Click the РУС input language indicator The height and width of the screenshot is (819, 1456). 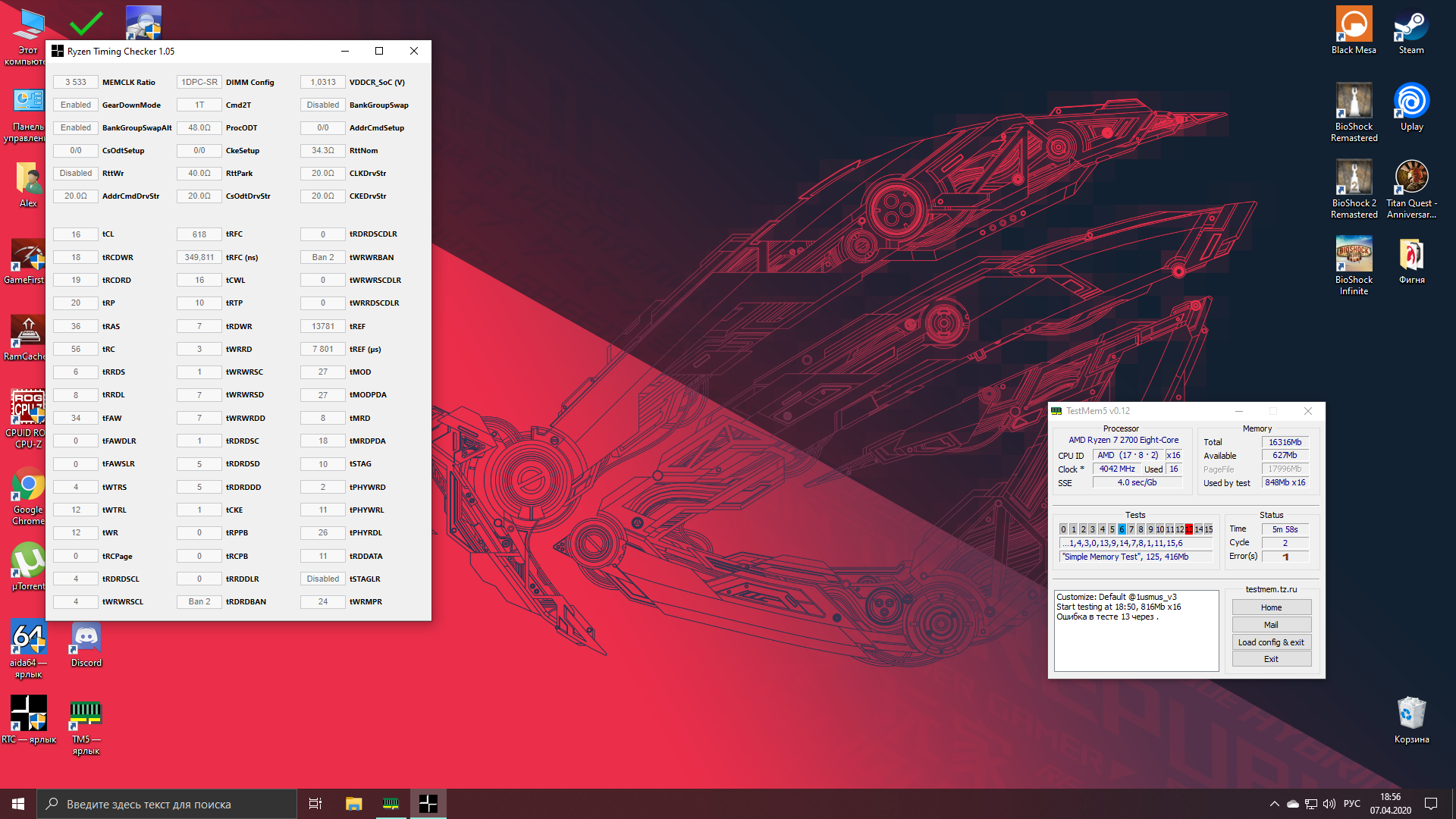pyautogui.click(x=1351, y=804)
